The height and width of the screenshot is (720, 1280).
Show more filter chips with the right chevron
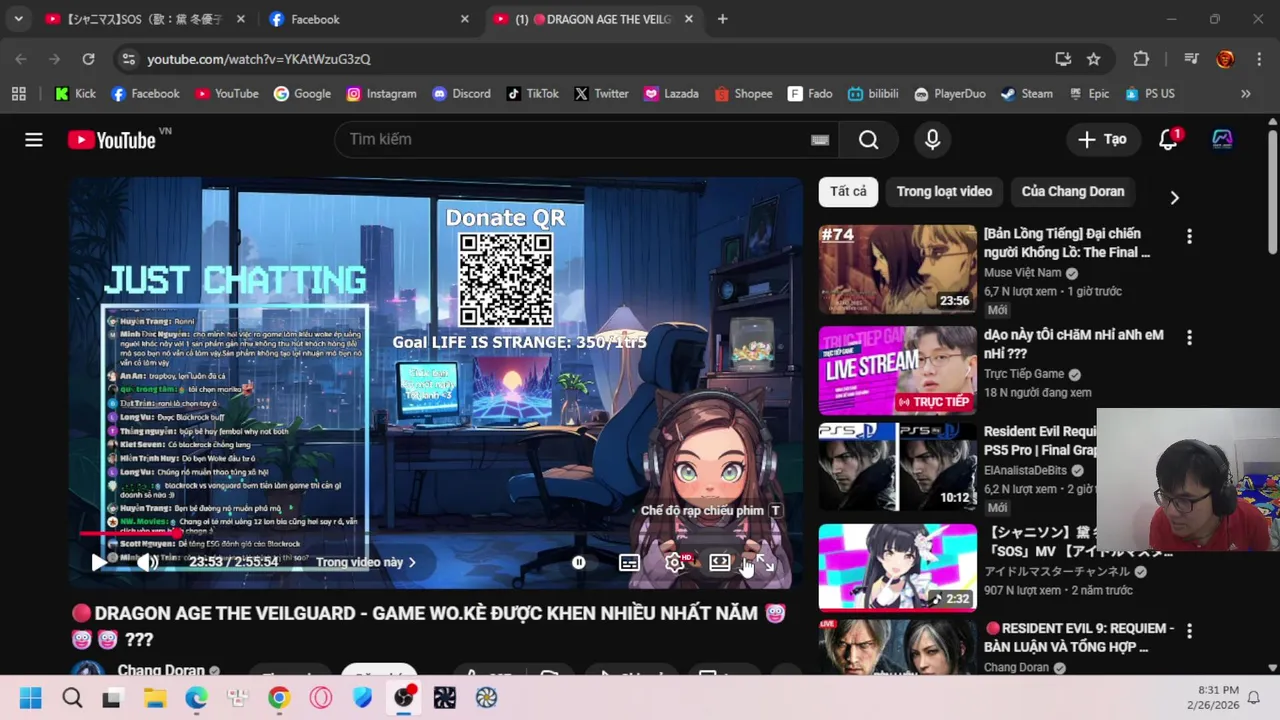tap(1174, 197)
